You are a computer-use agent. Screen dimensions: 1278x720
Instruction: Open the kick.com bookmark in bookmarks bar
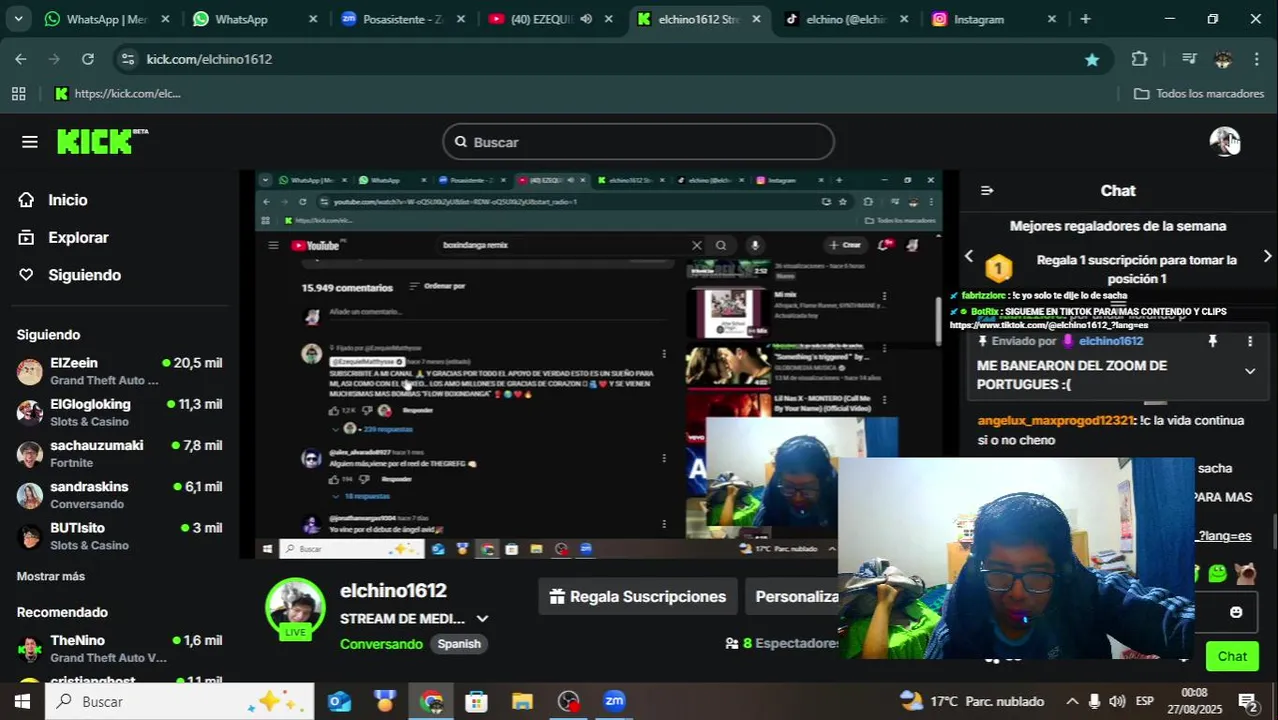tap(118, 93)
